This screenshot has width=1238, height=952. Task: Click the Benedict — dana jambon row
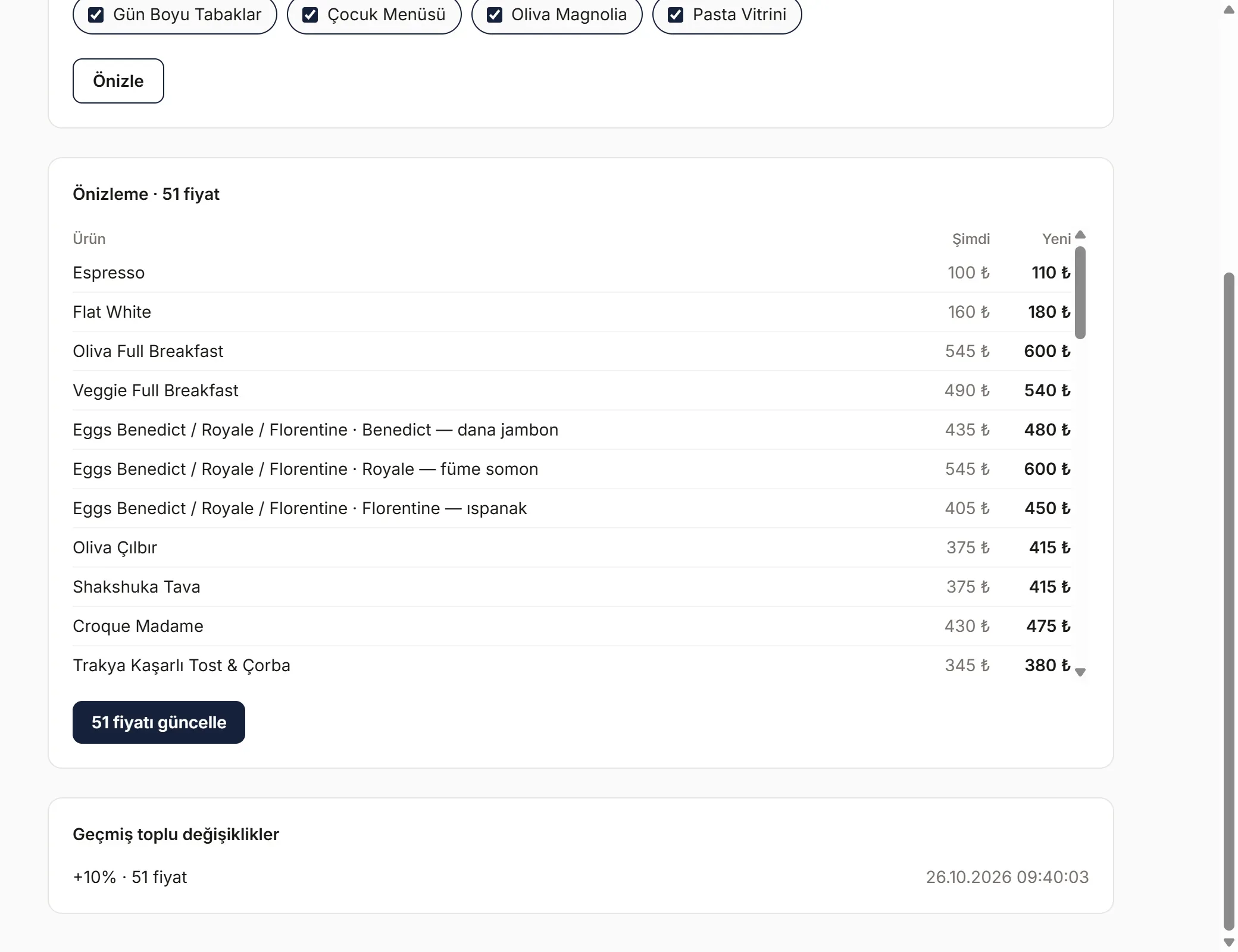point(572,430)
